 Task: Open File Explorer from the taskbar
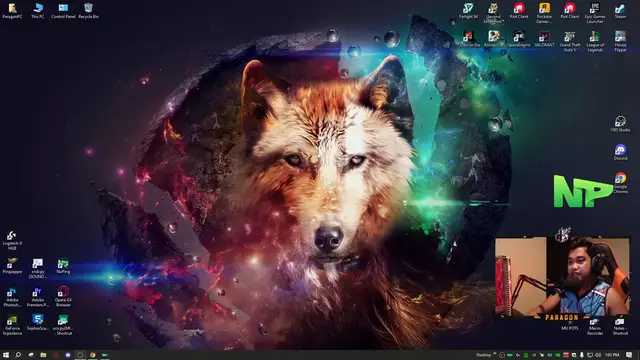[43, 355]
